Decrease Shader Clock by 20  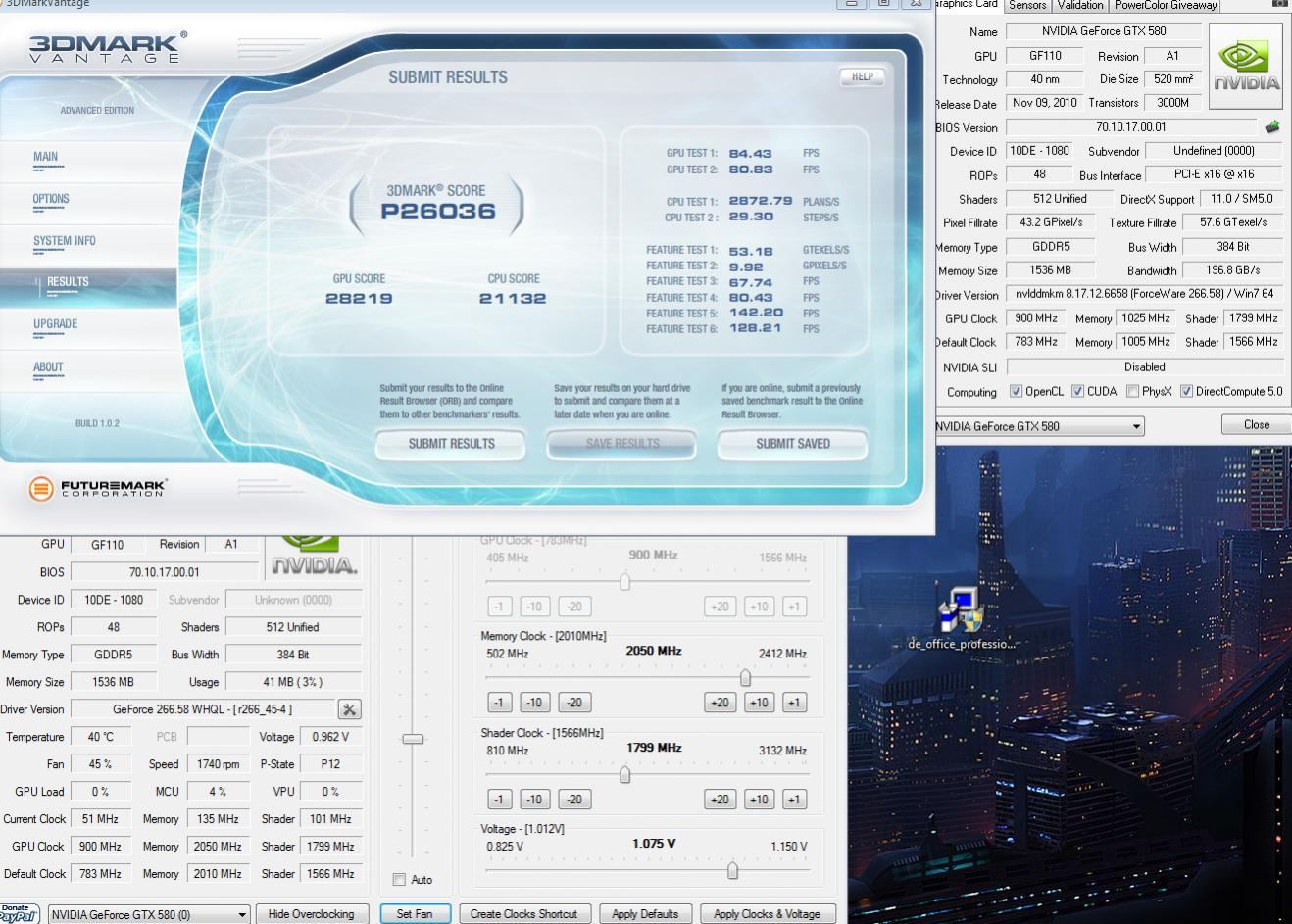(573, 799)
